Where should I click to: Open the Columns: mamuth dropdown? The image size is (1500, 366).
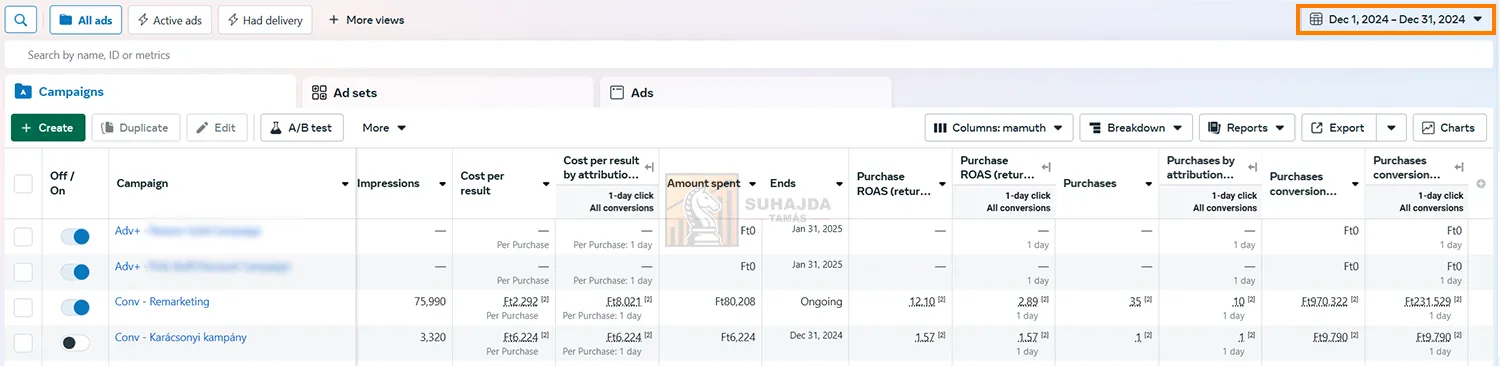pos(999,128)
